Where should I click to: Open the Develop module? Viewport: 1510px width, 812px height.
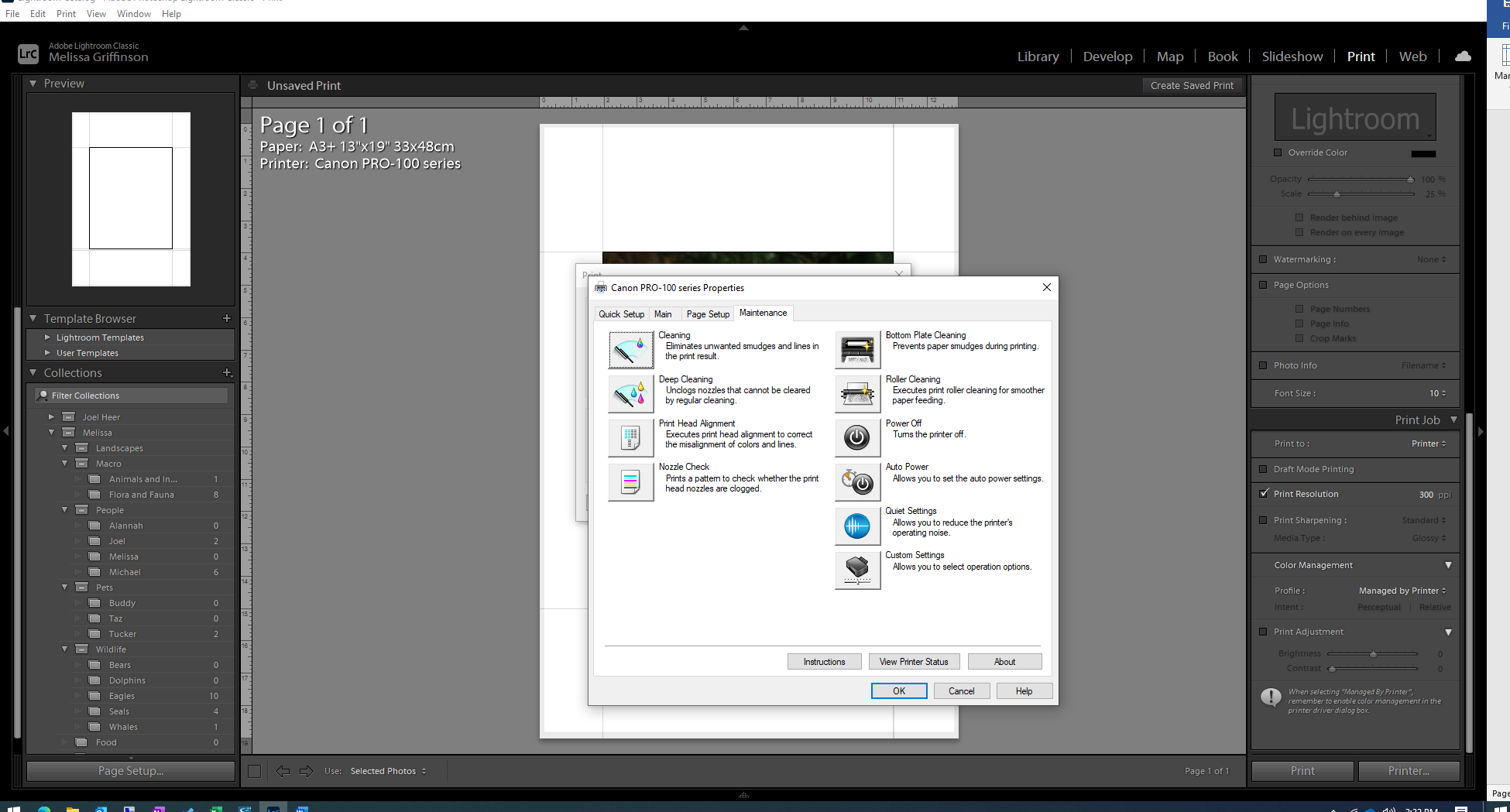tap(1107, 57)
